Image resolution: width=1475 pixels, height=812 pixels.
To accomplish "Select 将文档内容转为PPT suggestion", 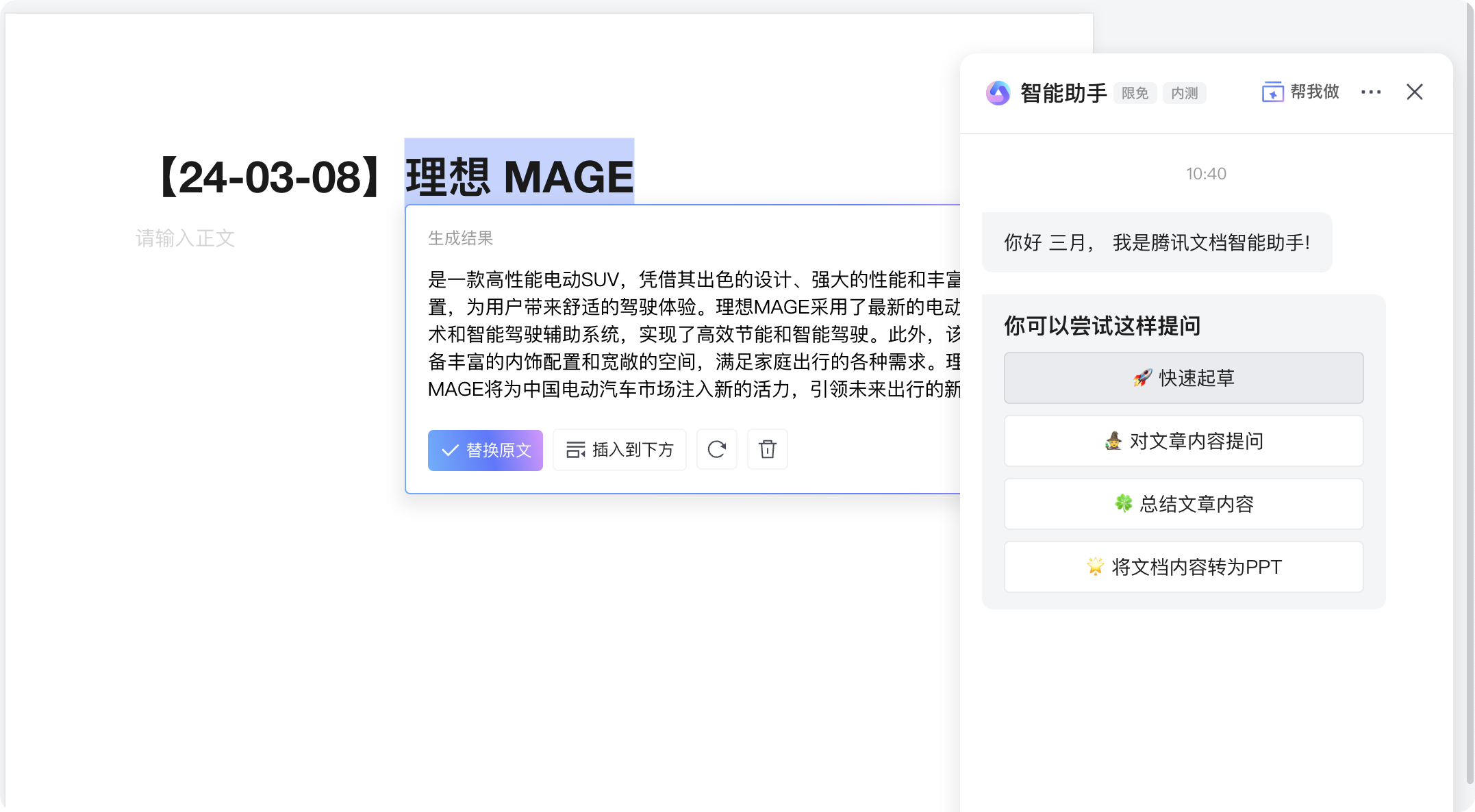I will [1183, 567].
